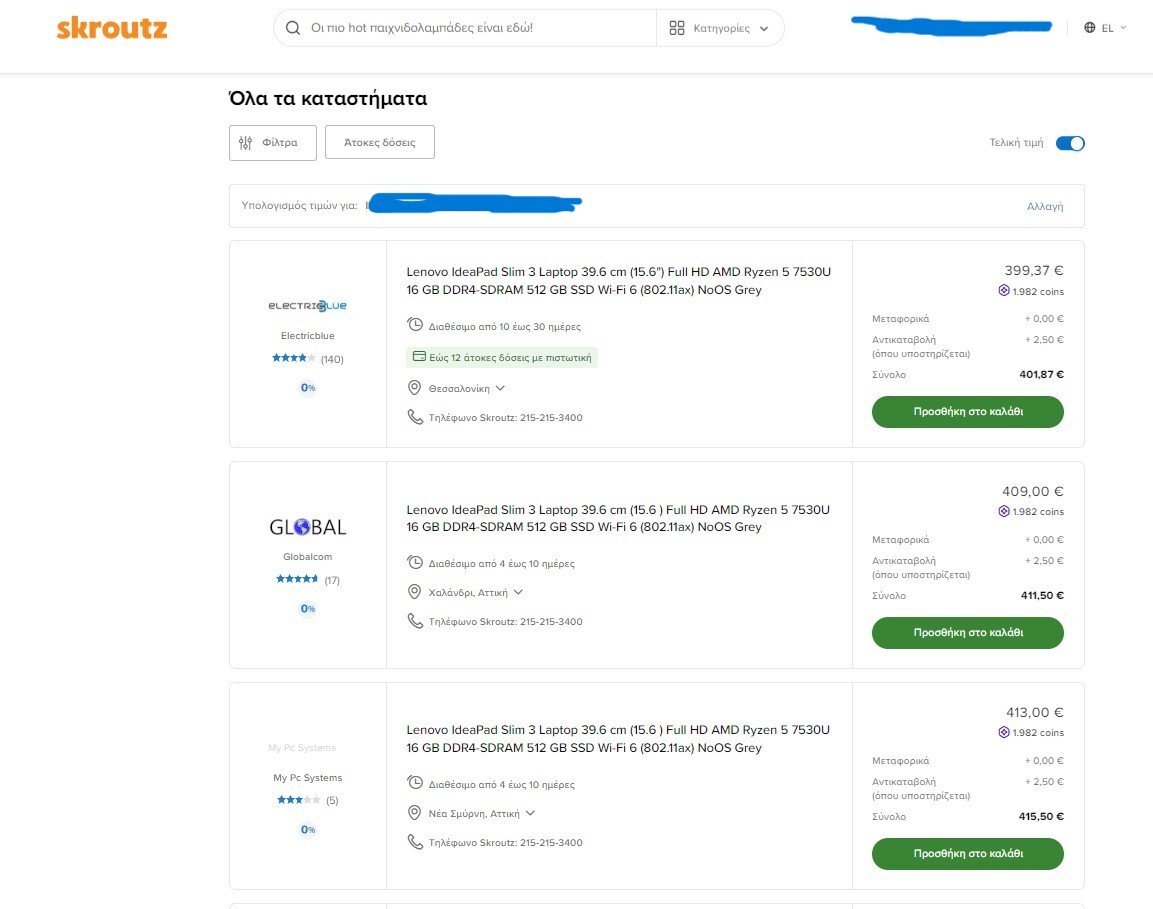
Task: View My Pc Systems star rating (5)
Action: [307, 800]
